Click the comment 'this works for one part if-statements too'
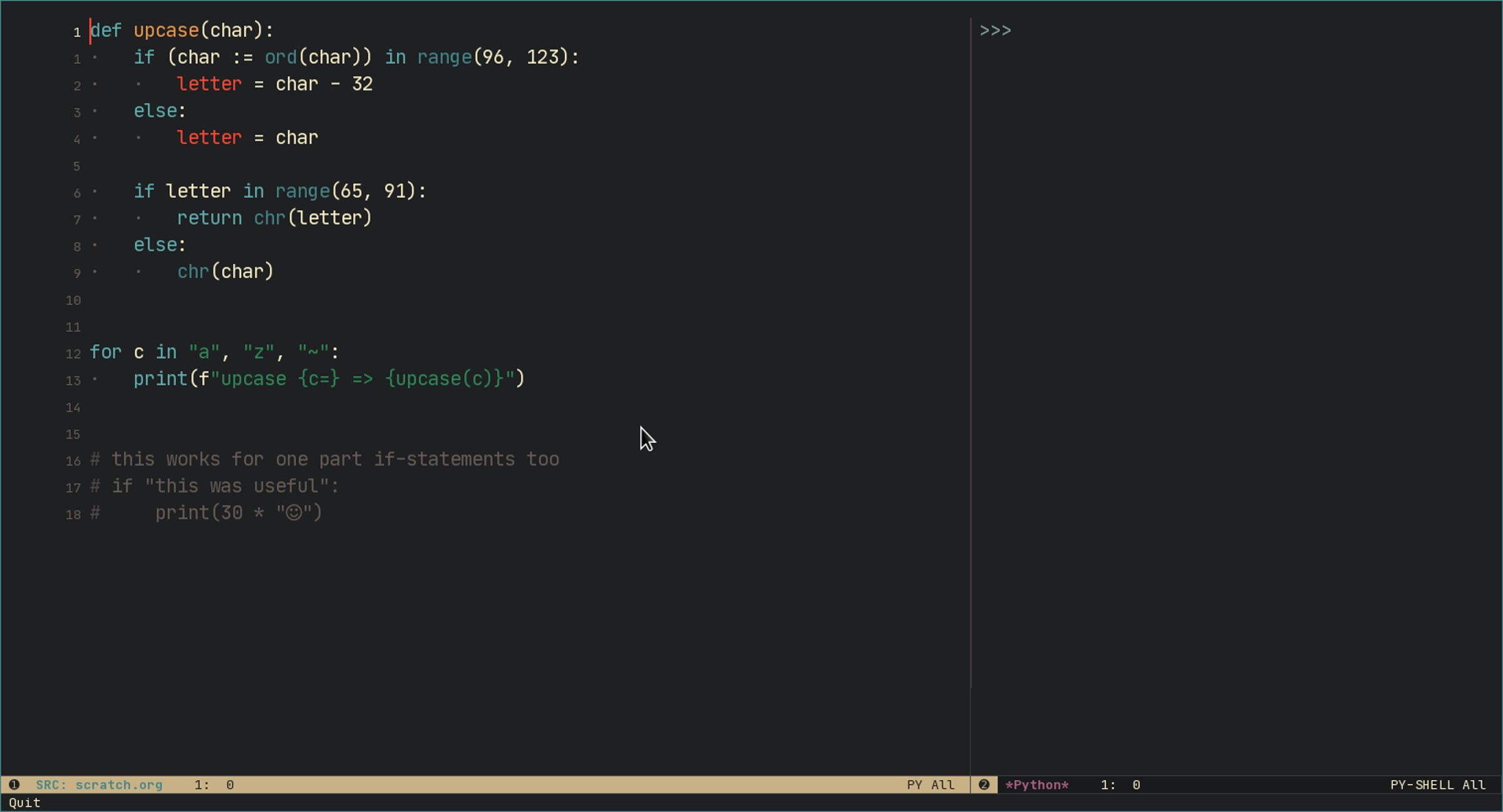Screen dimensions: 1503x812 coord(335,460)
